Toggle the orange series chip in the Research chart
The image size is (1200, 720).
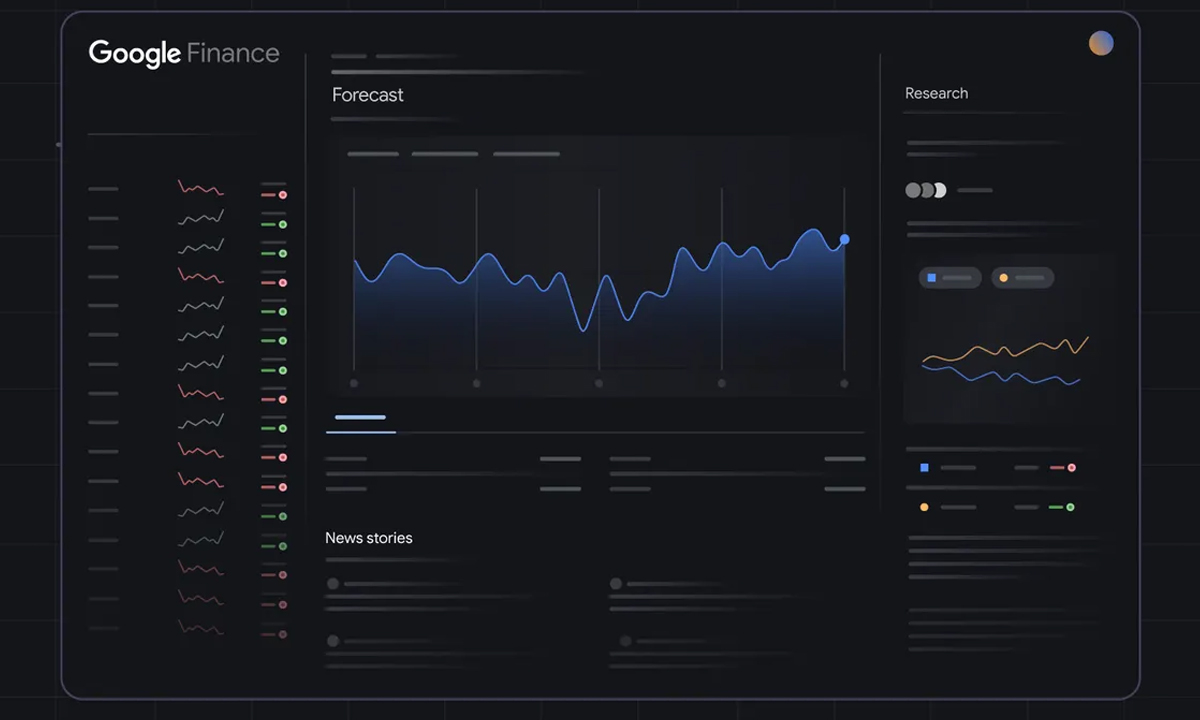pos(1022,278)
